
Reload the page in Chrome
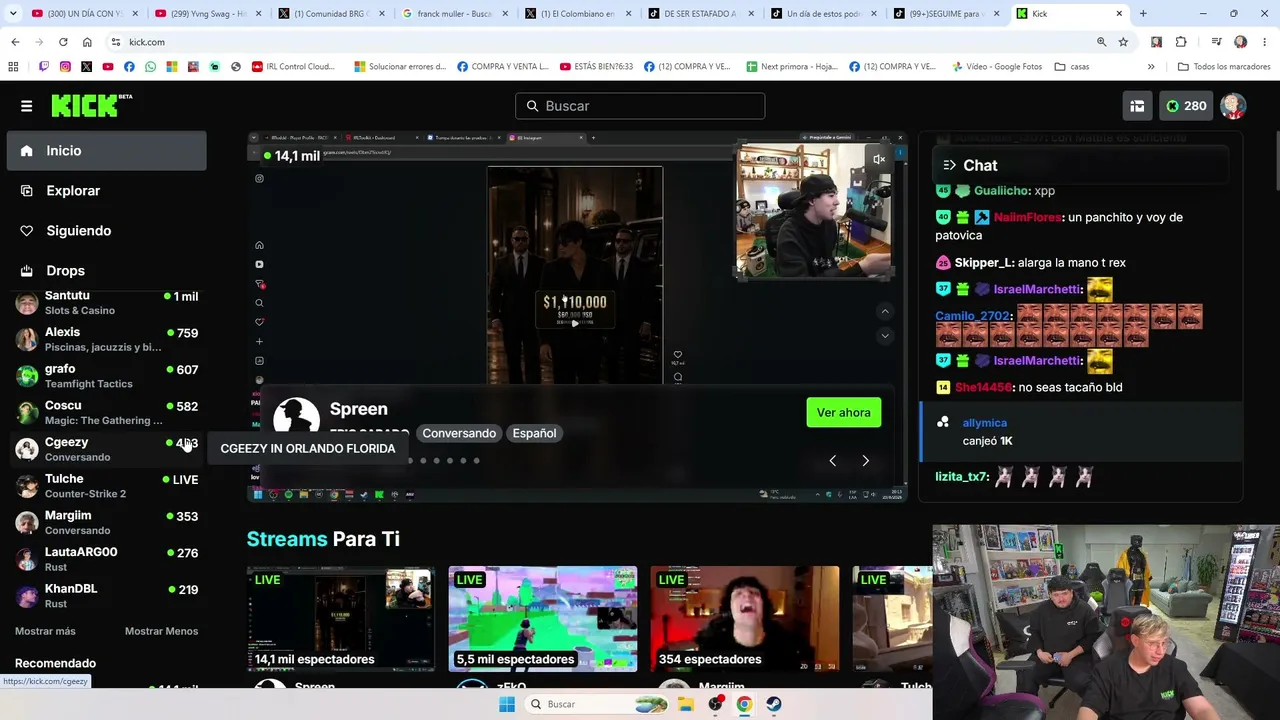pyautogui.click(x=63, y=42)
